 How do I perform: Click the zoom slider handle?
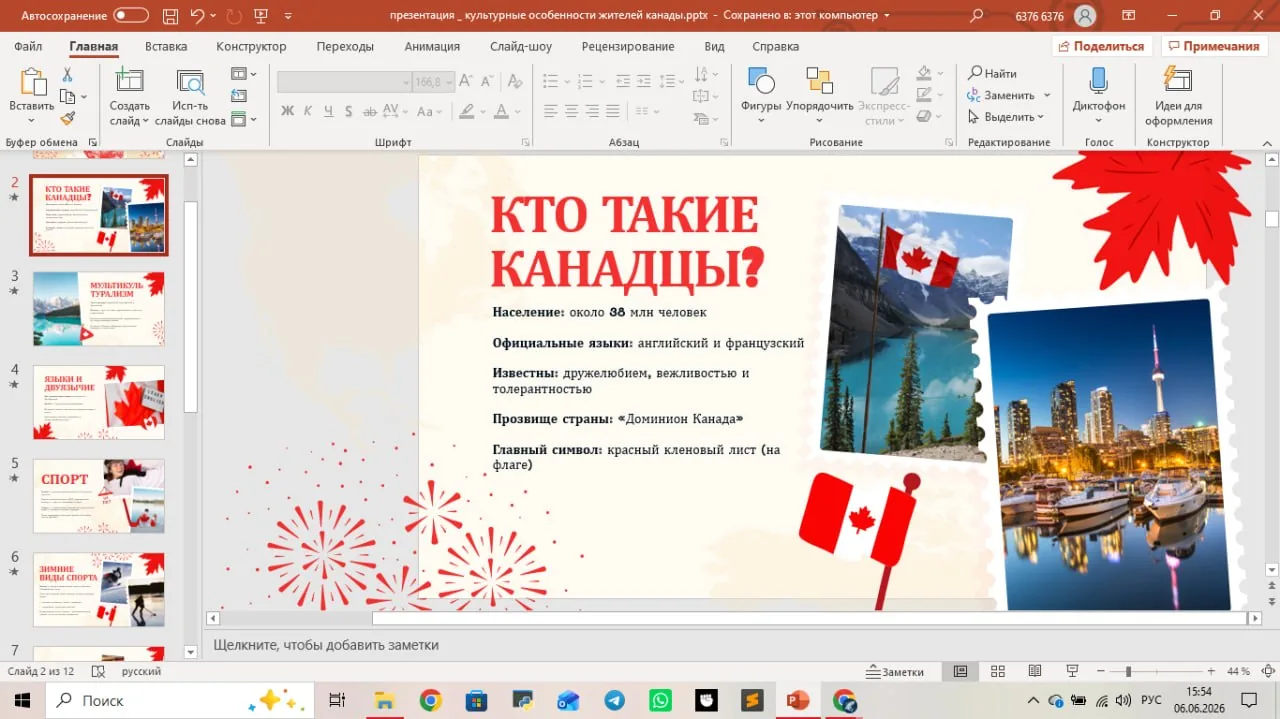1128,672
